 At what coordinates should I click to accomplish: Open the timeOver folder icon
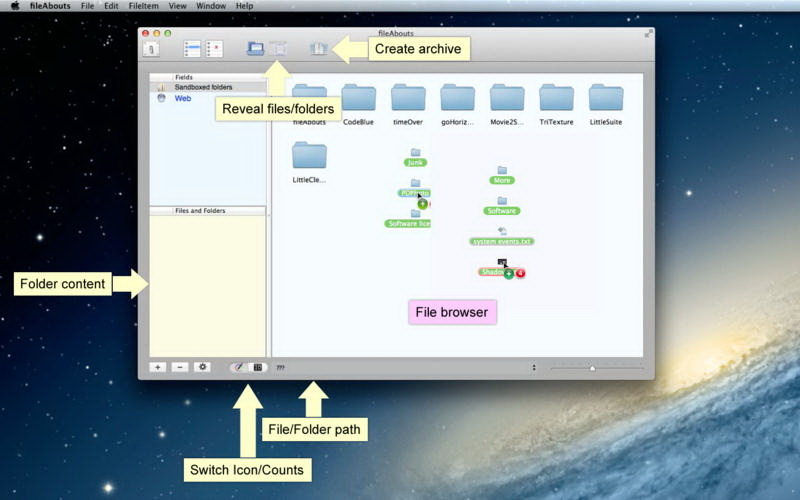(408, 98)
